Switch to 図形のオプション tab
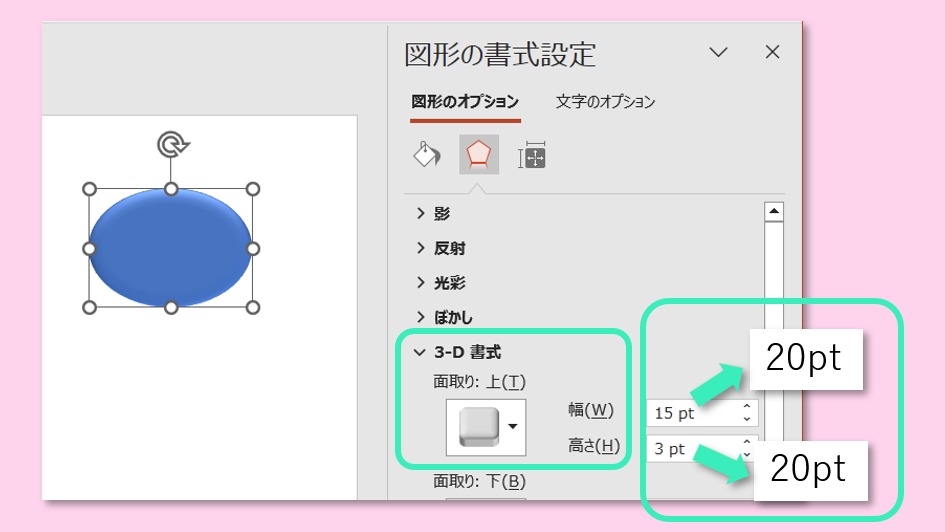 (x=465, y=102)
